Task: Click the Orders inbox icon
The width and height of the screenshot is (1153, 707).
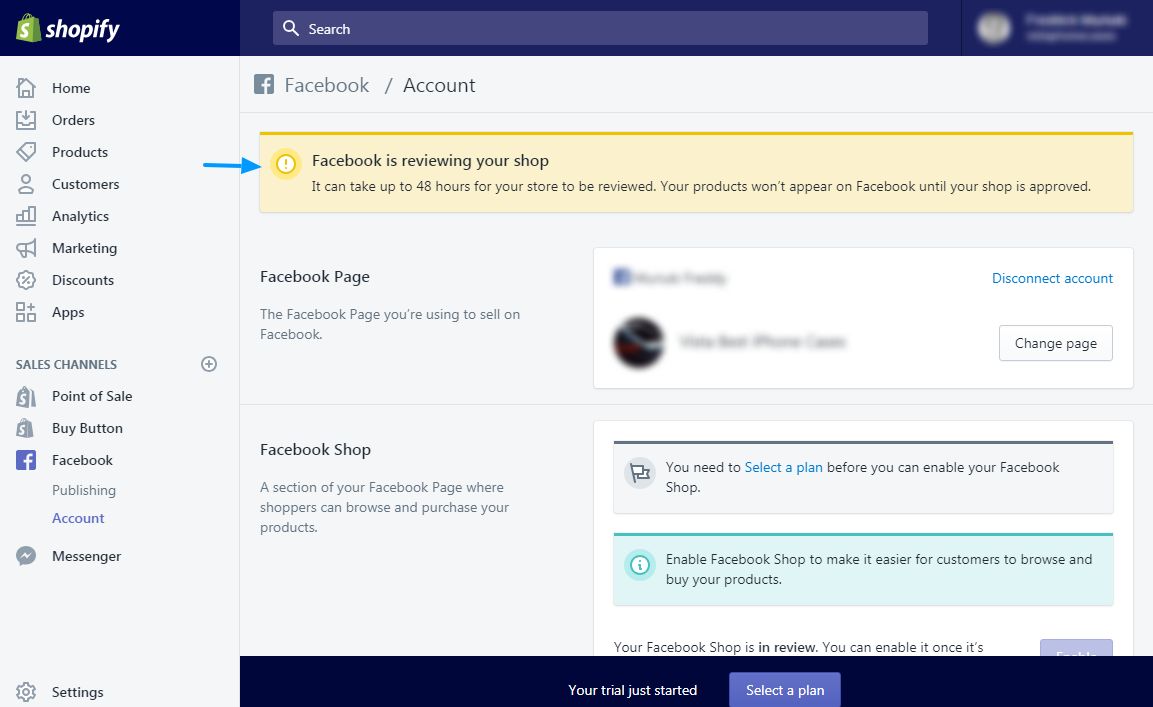Action: pyautogui.click(x=26, y=120)
